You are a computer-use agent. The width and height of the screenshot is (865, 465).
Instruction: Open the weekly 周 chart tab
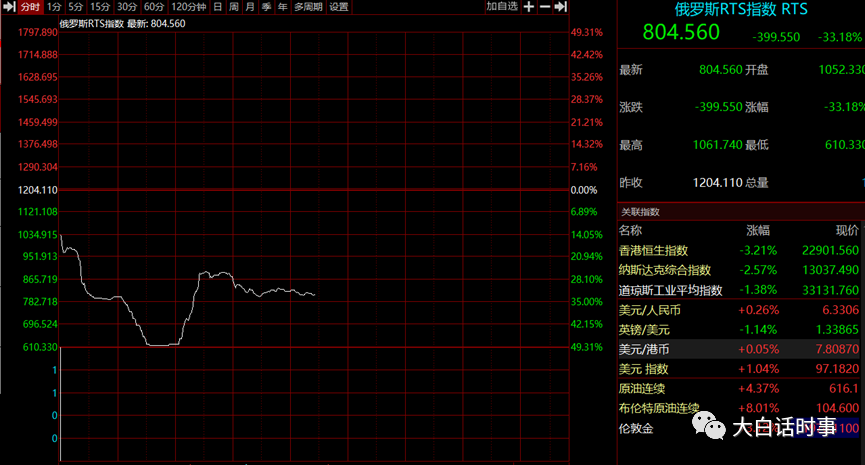[x=234, y=7]
